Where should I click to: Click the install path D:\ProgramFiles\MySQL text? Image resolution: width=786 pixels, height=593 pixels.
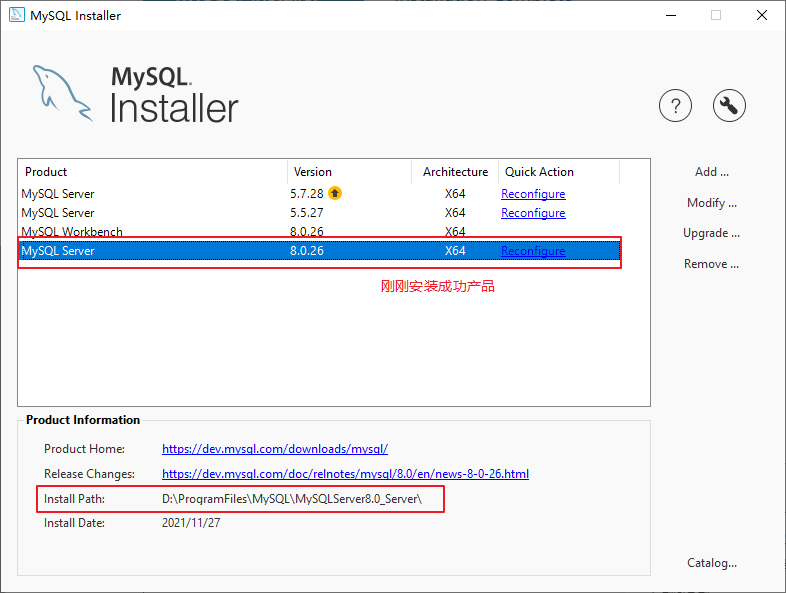pos(292,499)
